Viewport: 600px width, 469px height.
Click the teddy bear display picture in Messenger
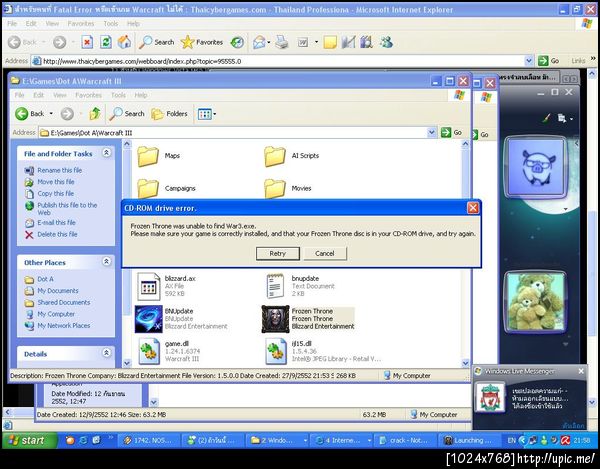click(x=536, y=302)
